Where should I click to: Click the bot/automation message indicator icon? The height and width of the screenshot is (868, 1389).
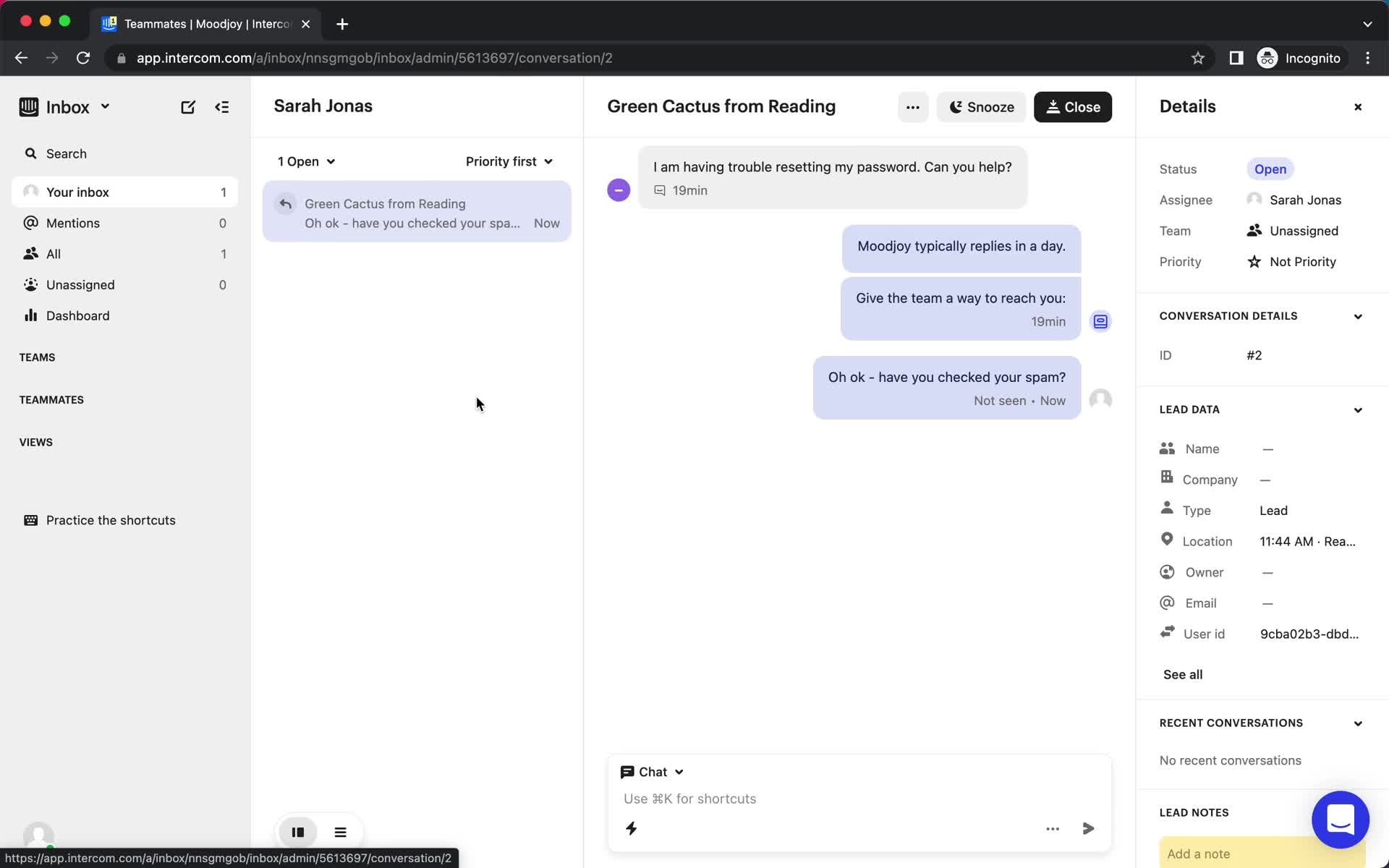point(1100,320)
